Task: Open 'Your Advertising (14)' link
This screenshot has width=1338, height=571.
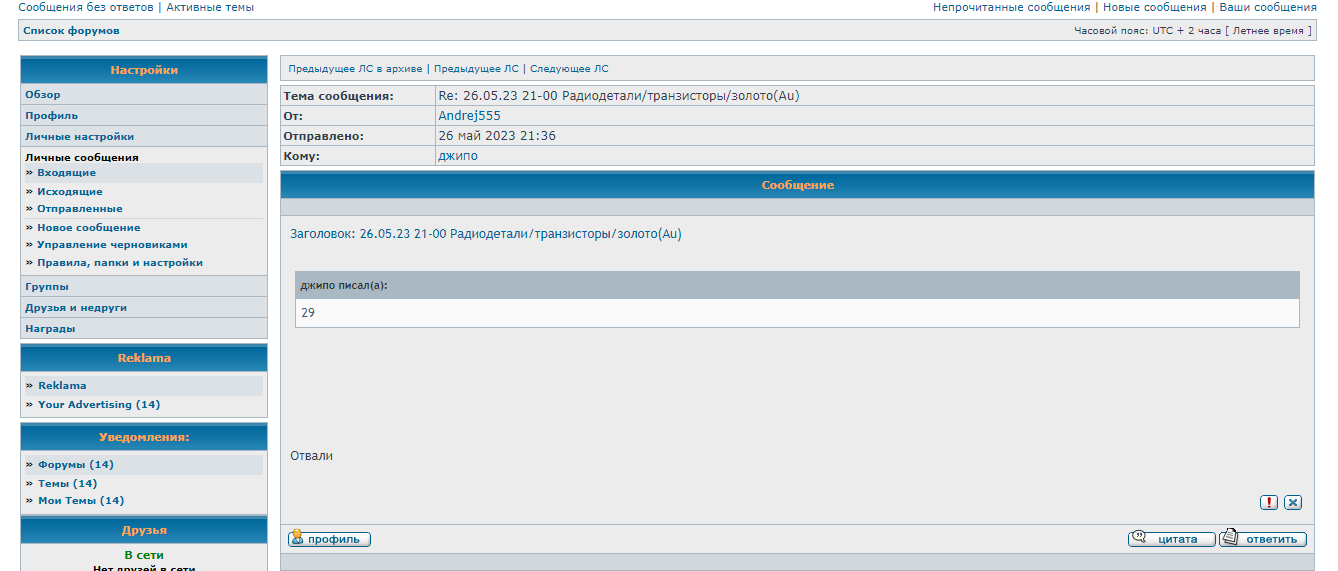Action: click(x=99, y=404)
